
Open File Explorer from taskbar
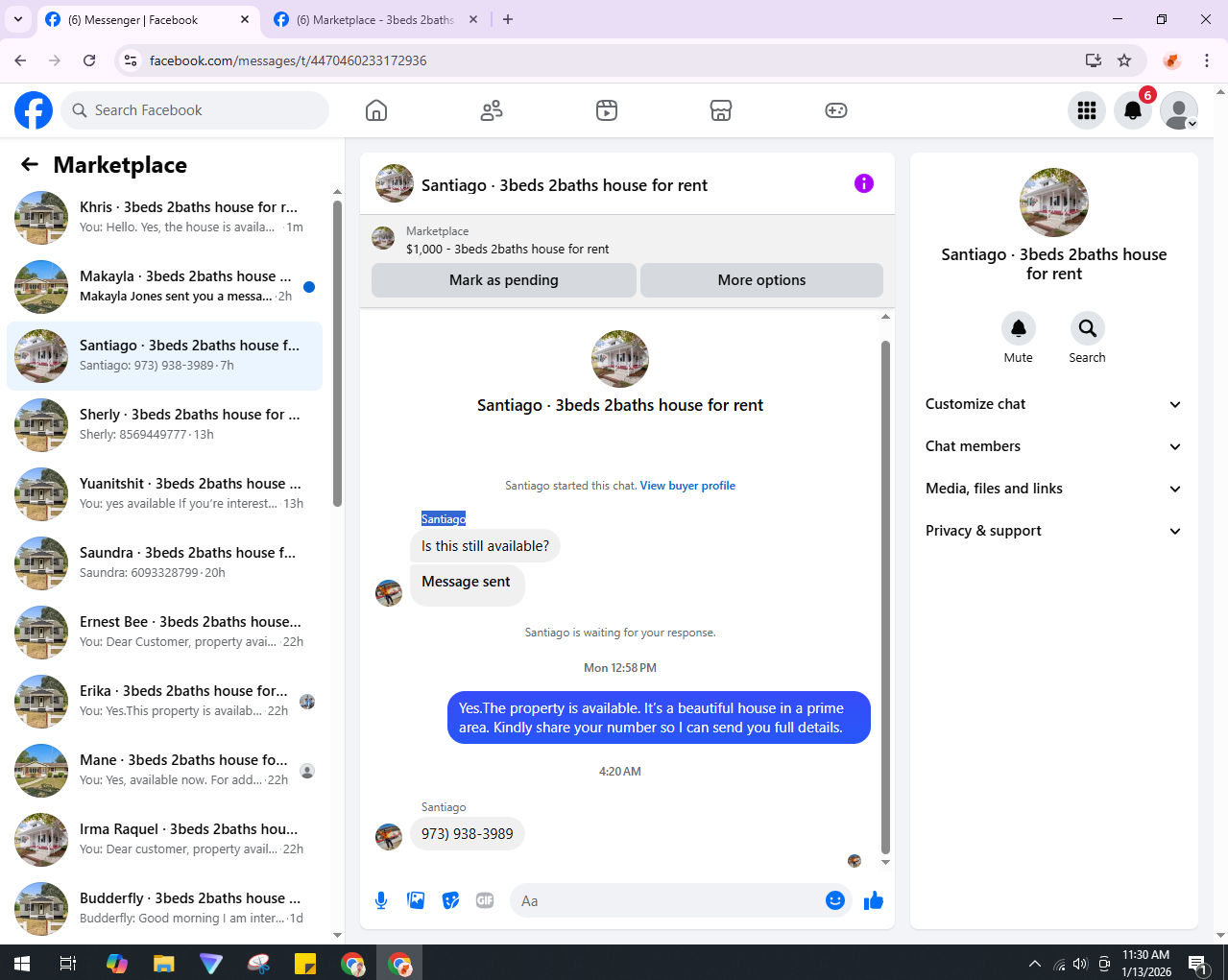tap(164, 963)
